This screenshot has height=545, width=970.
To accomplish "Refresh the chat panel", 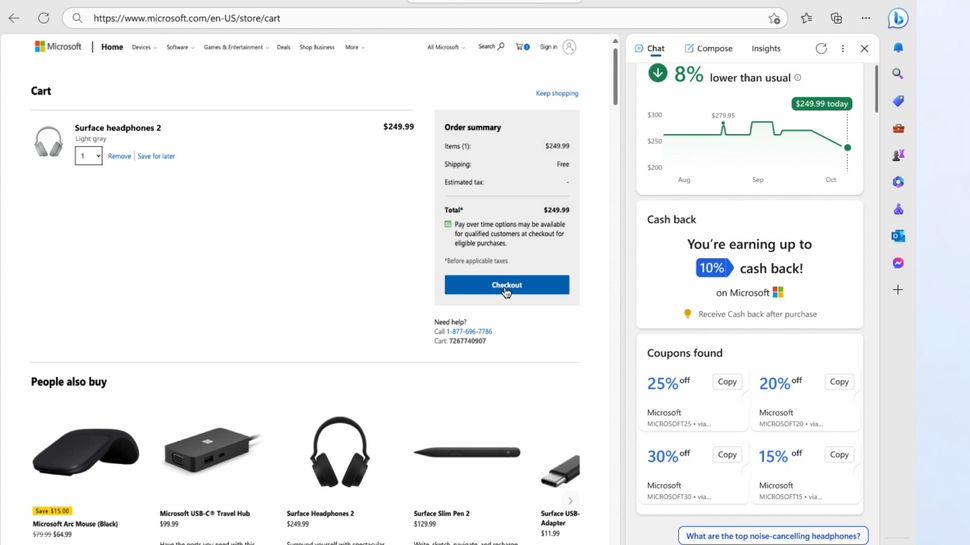I will (821, 48).
